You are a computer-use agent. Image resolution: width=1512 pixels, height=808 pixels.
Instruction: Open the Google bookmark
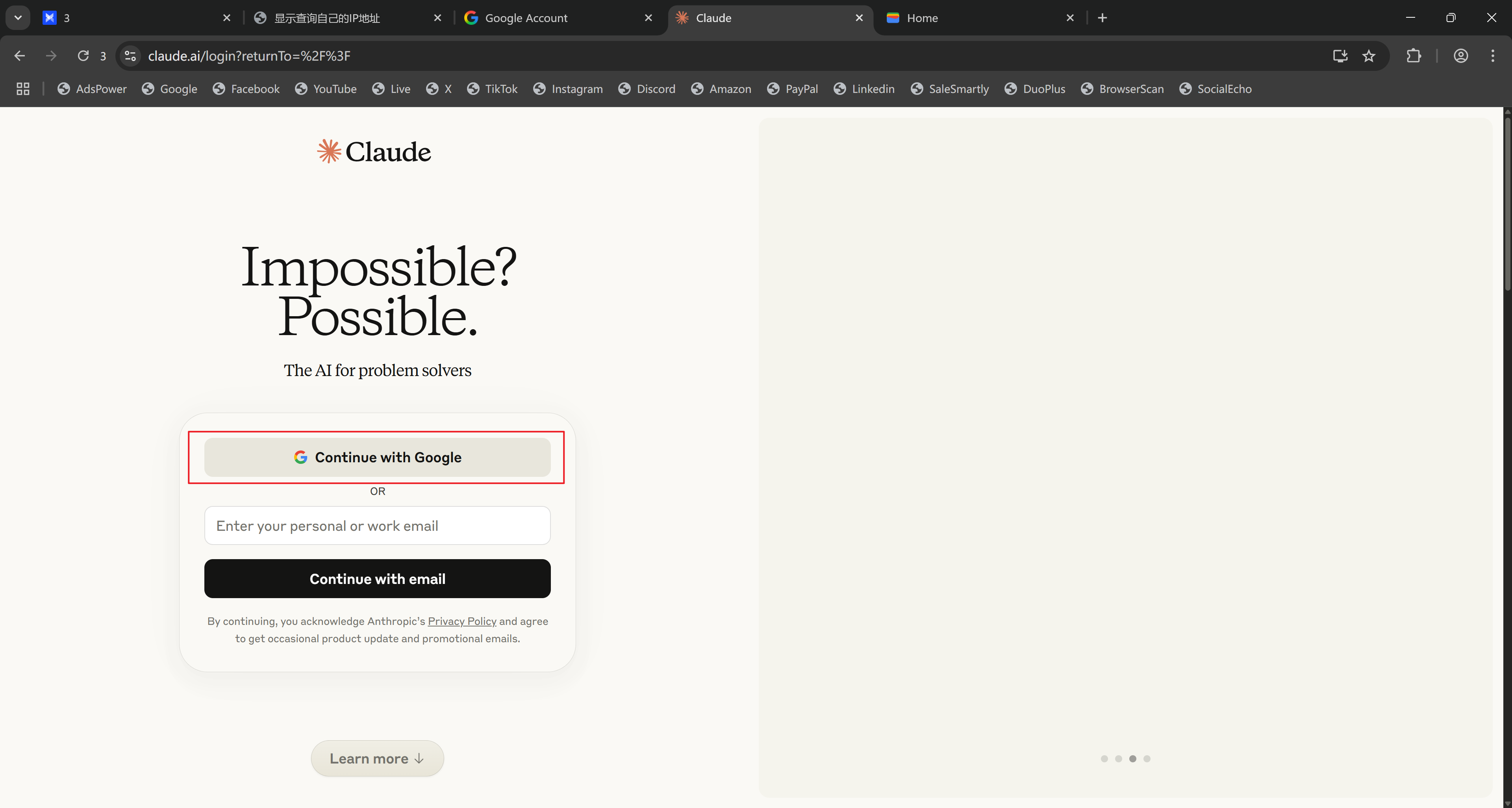click(170, 89)
